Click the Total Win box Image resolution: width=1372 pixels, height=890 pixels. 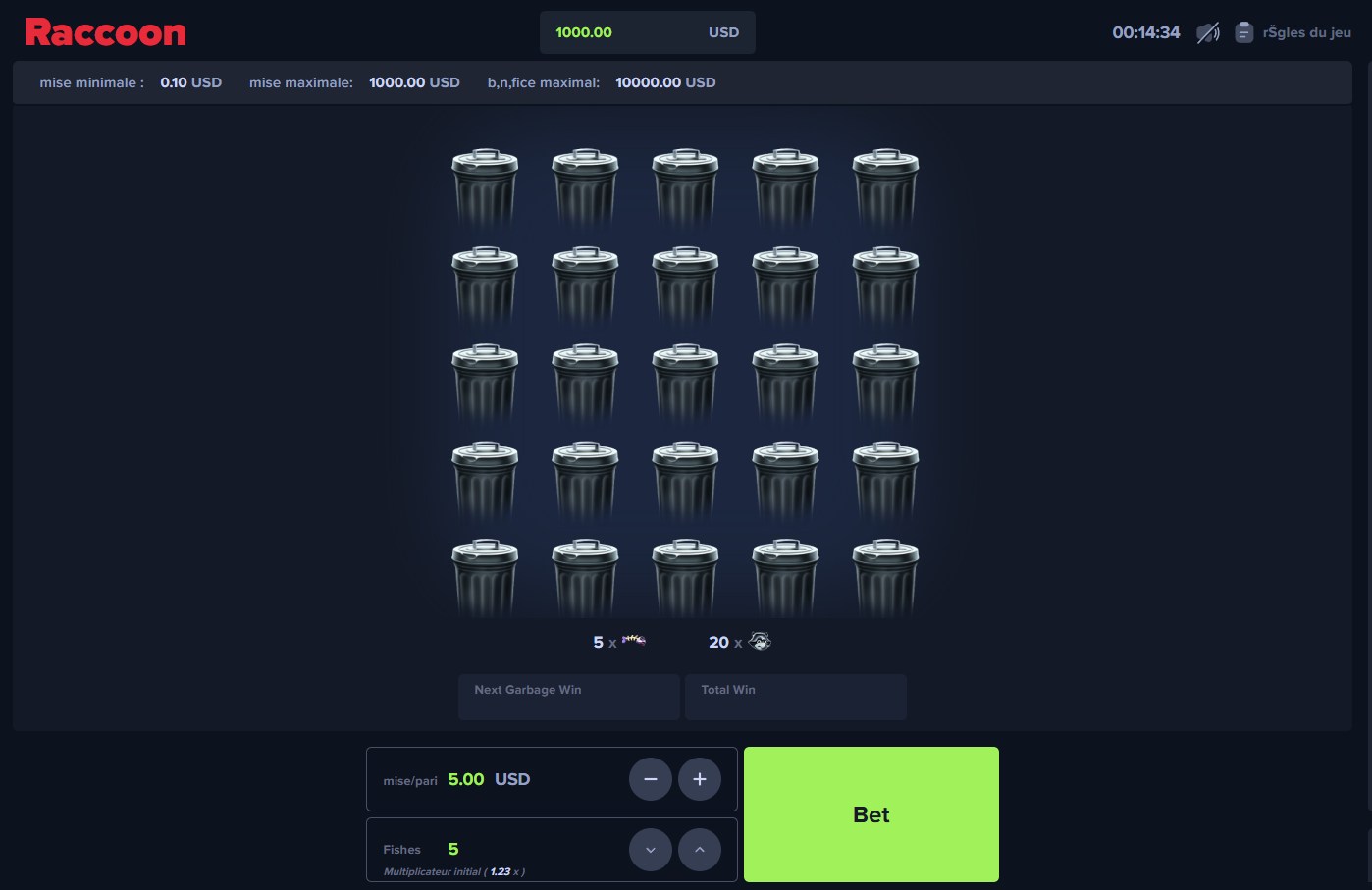(x=795, y=697)
